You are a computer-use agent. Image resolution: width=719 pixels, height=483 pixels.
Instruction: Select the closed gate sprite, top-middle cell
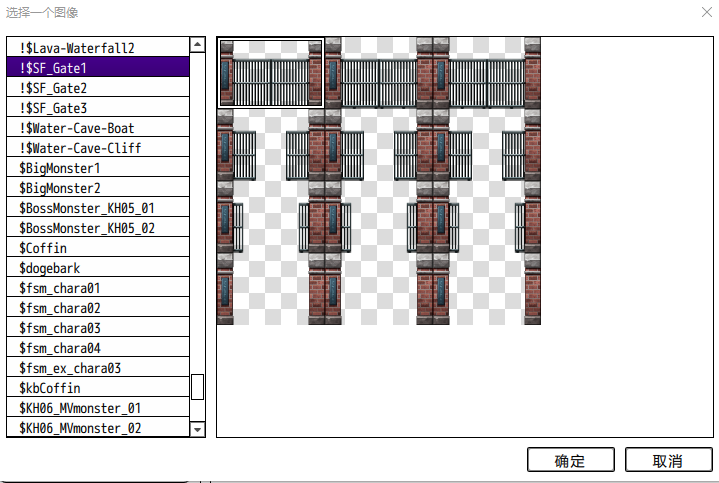click(379, 73)
